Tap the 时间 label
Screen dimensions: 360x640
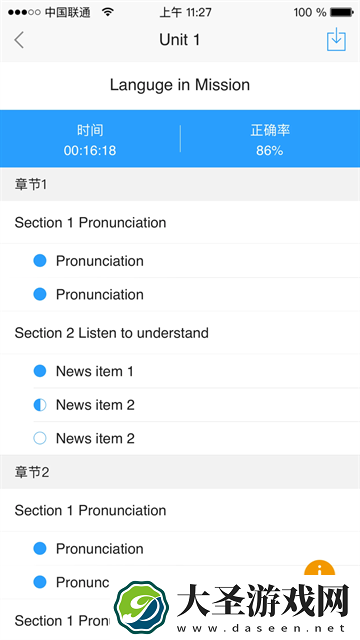coord(90,131)
